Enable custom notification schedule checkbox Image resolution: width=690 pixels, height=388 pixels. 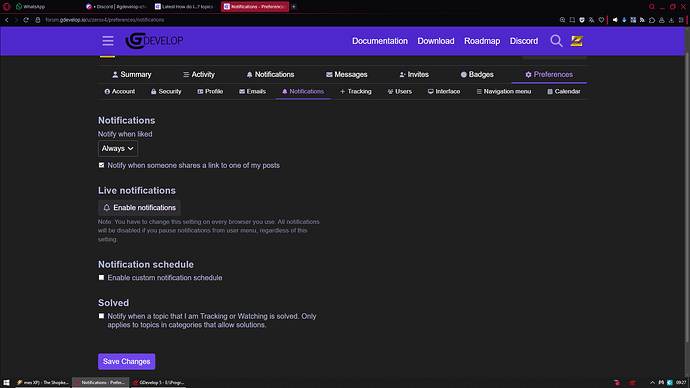pos(101,278)
